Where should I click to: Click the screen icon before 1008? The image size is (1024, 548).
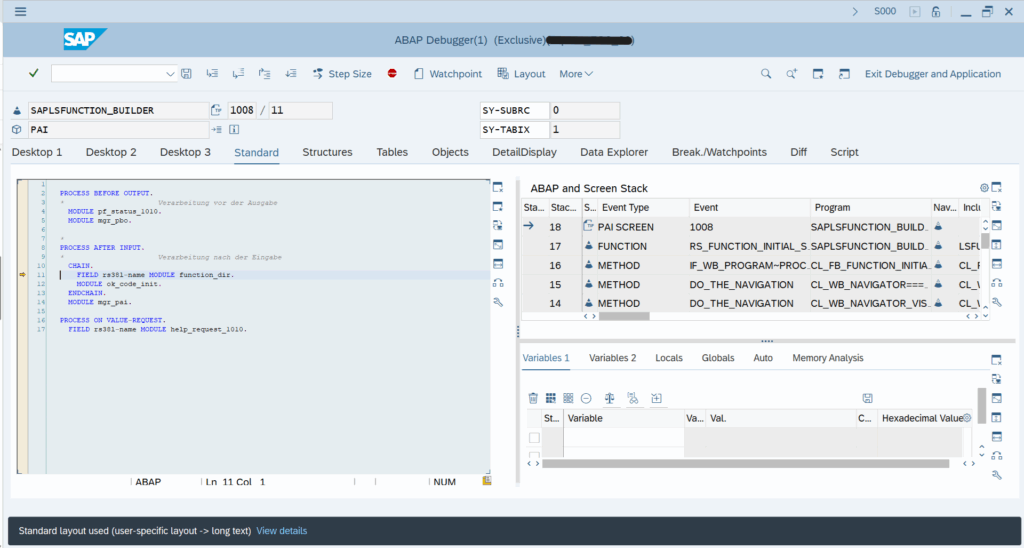[x=216, y=110]
